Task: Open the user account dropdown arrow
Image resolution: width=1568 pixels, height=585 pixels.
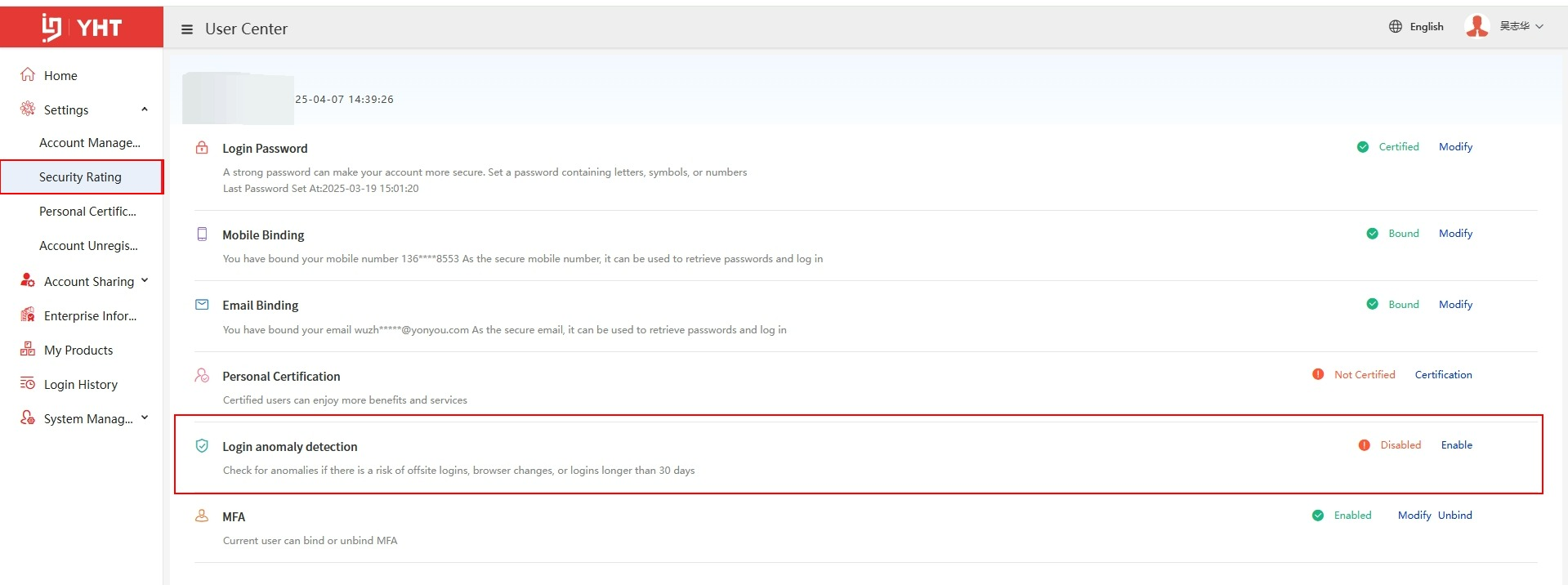Action: tap(1539, 27)
